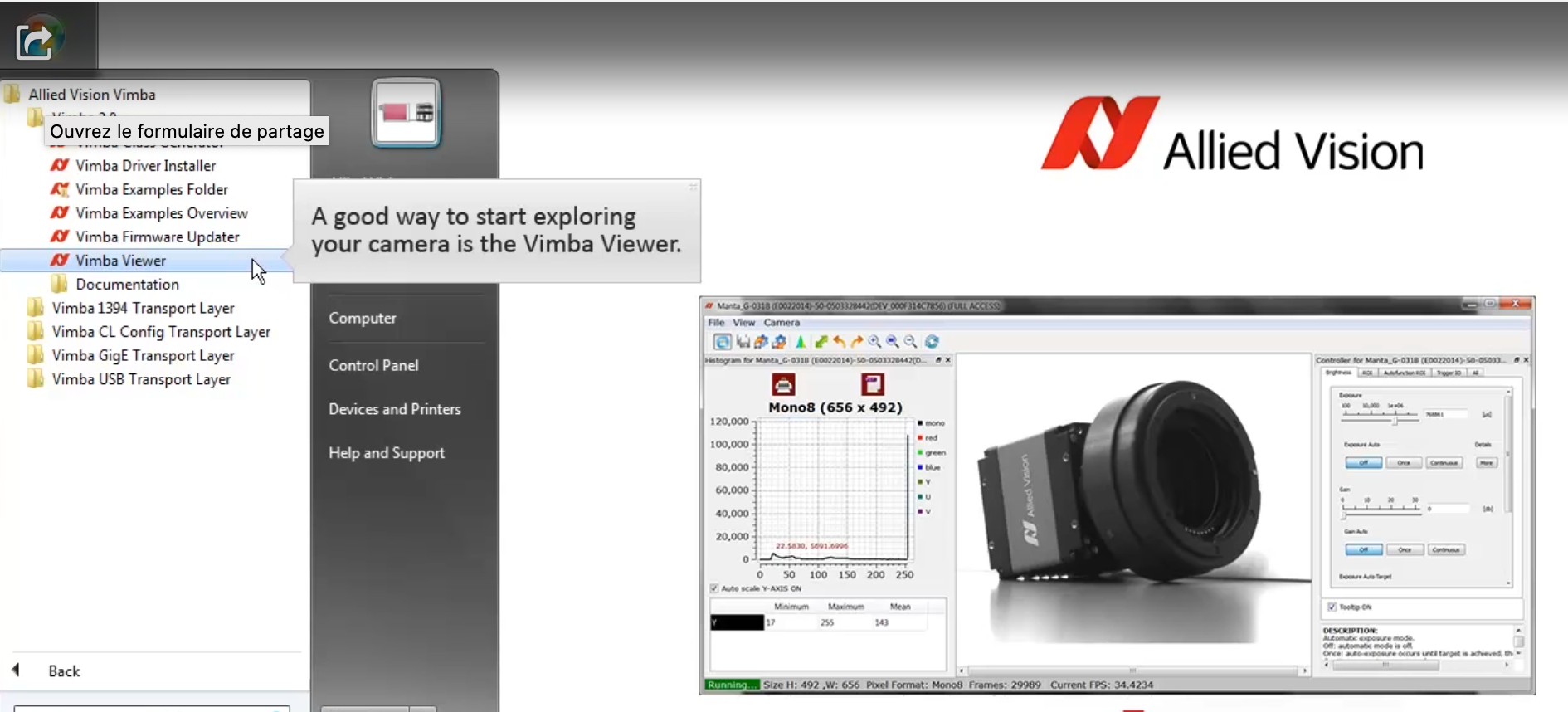Click the save image toolbar icon
The width and height of the screenshot is (1568, 712).
coord(743,342)
